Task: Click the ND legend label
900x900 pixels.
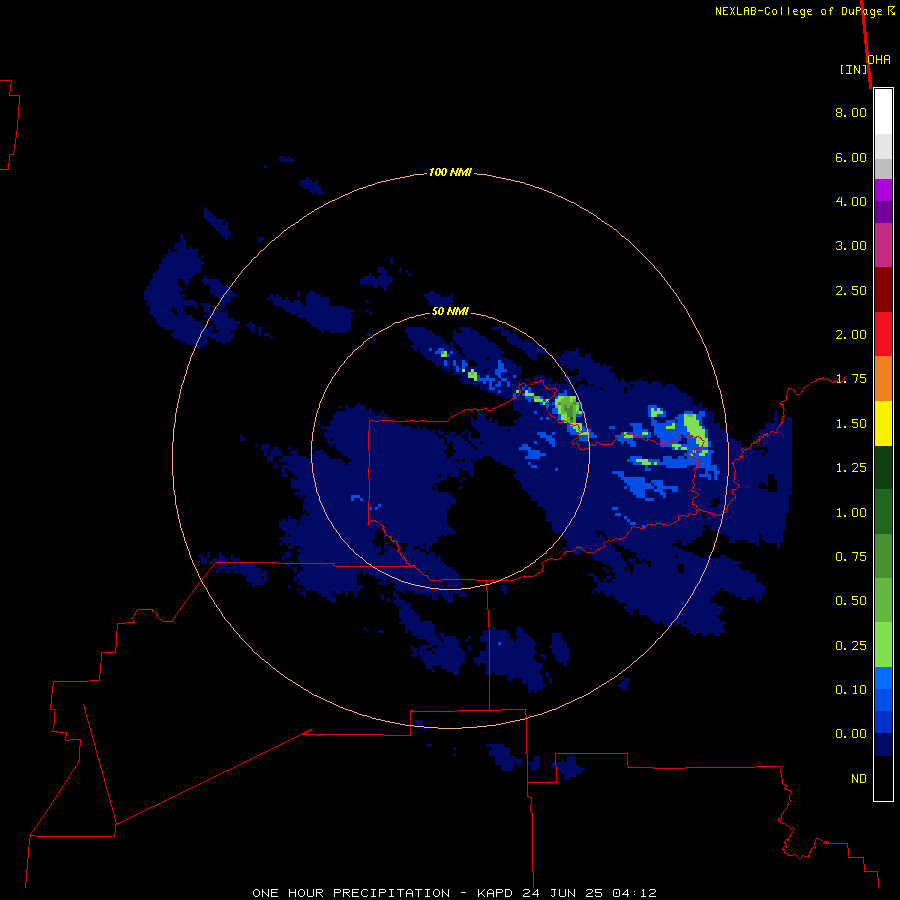Action: click(x=859, y=779)
